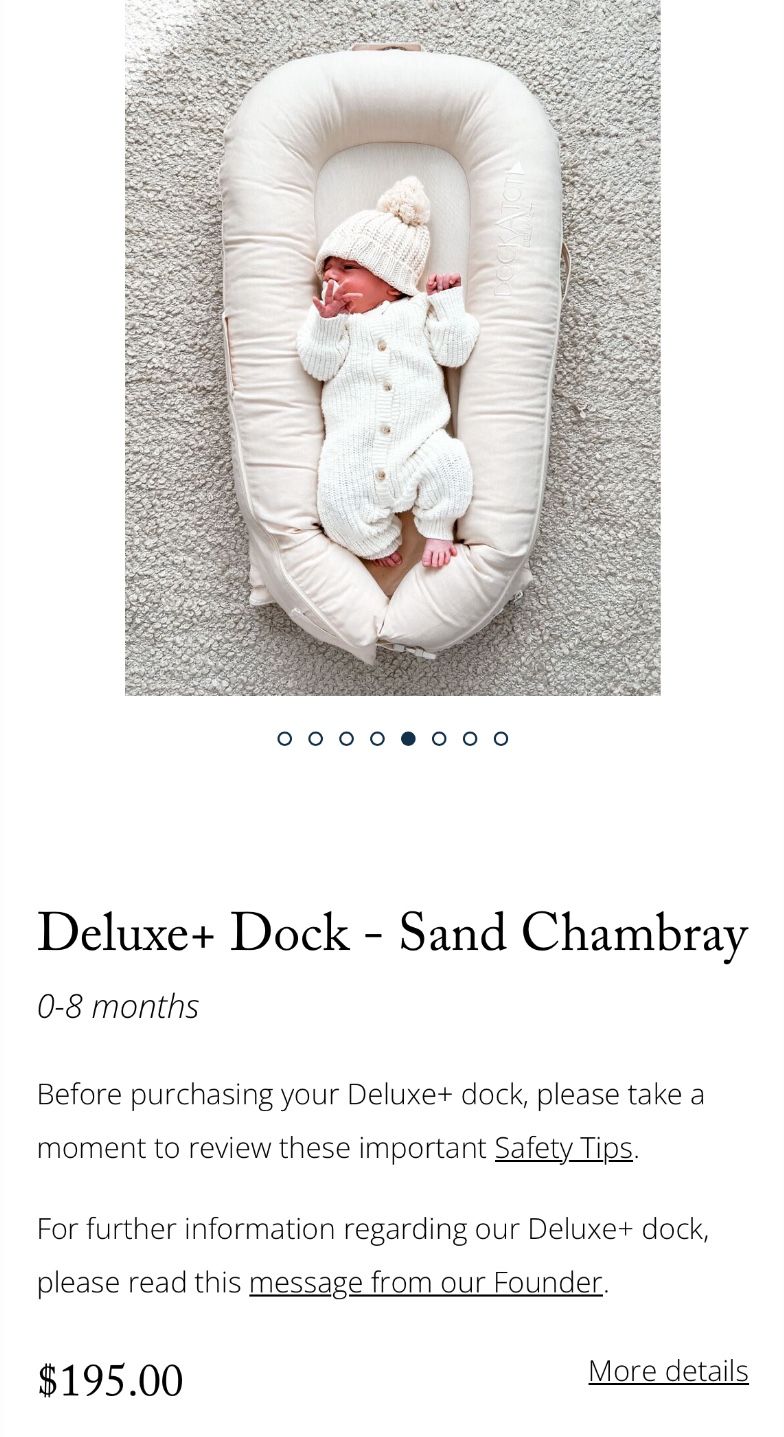Screen dimensions: 784x1437
Task: Go to the last carousel dot
Action: coord(501,738)
